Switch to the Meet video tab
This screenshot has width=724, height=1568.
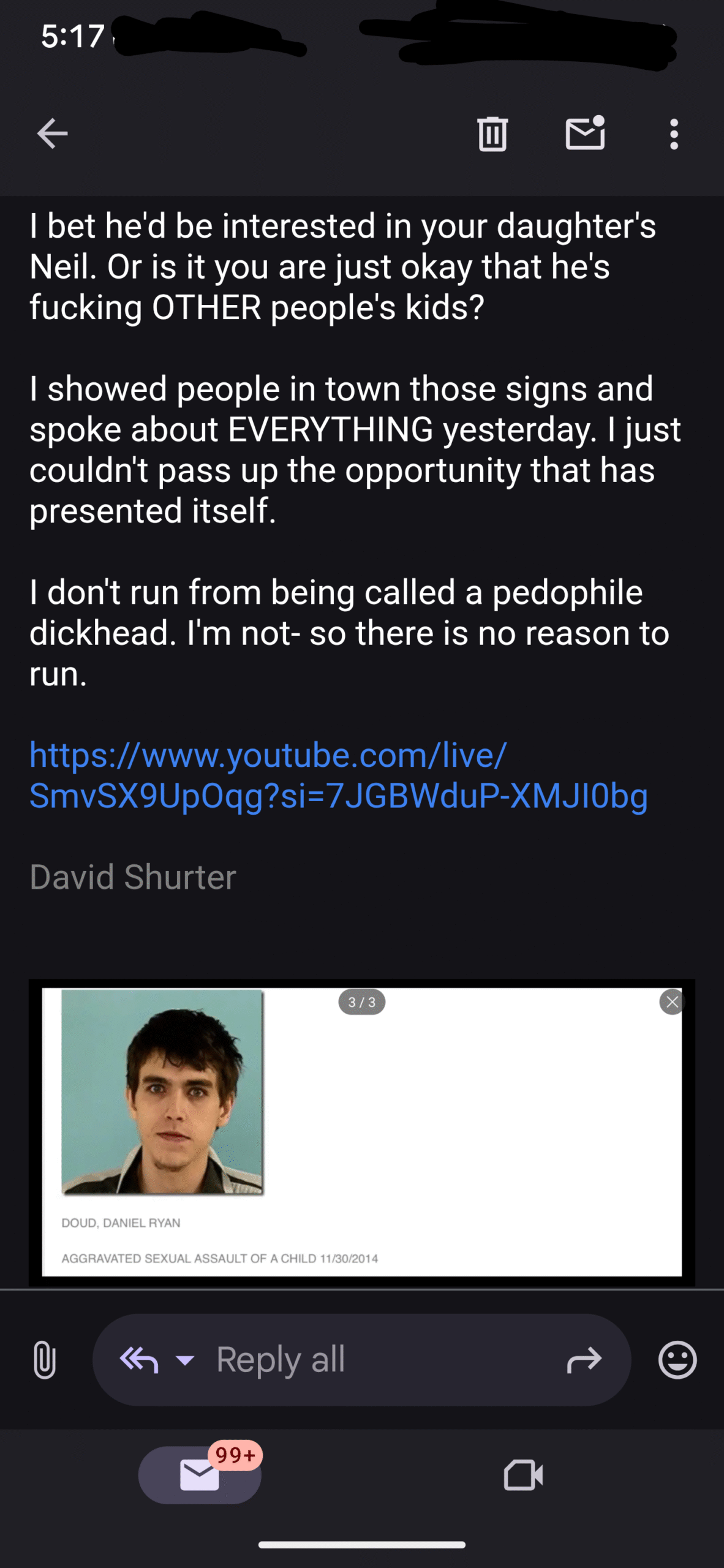pyautogui.click(x=523, y=1476)
